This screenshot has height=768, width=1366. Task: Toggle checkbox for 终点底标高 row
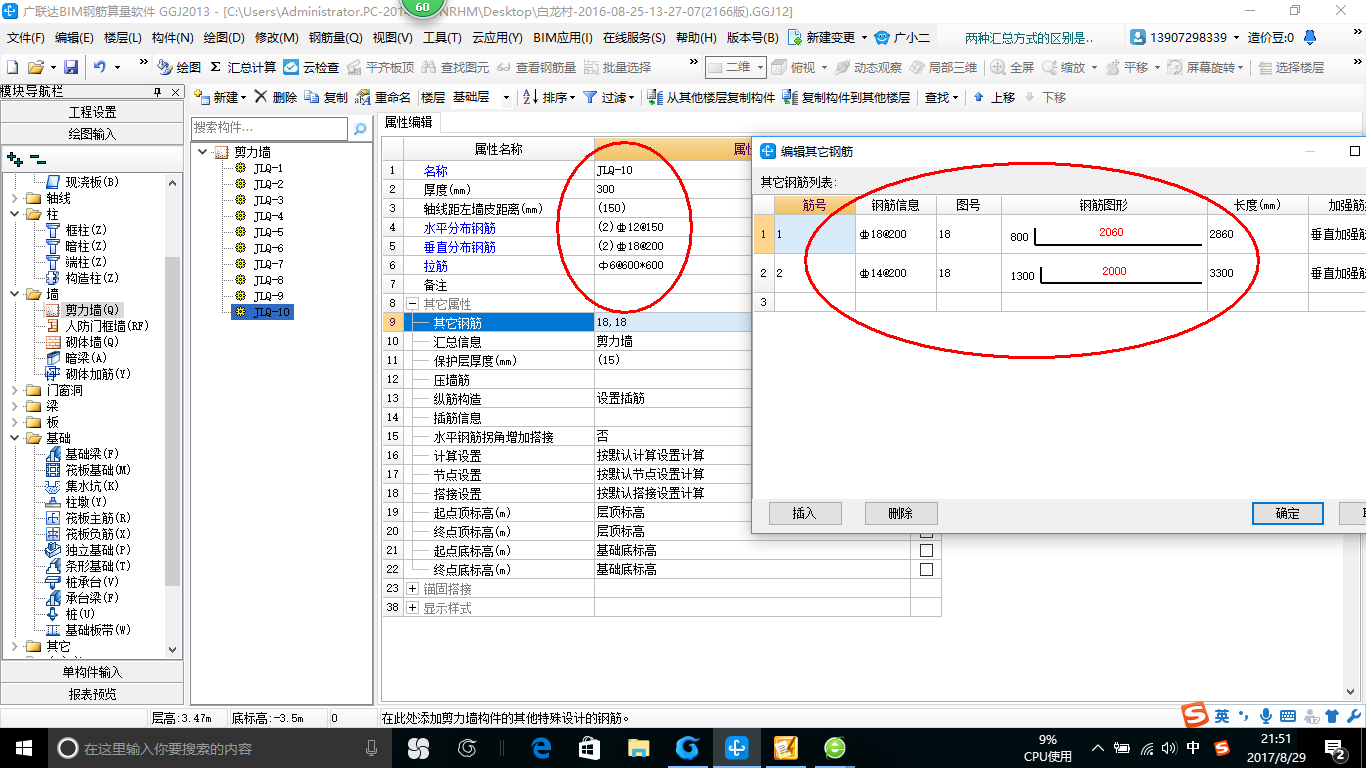[926, 569]
